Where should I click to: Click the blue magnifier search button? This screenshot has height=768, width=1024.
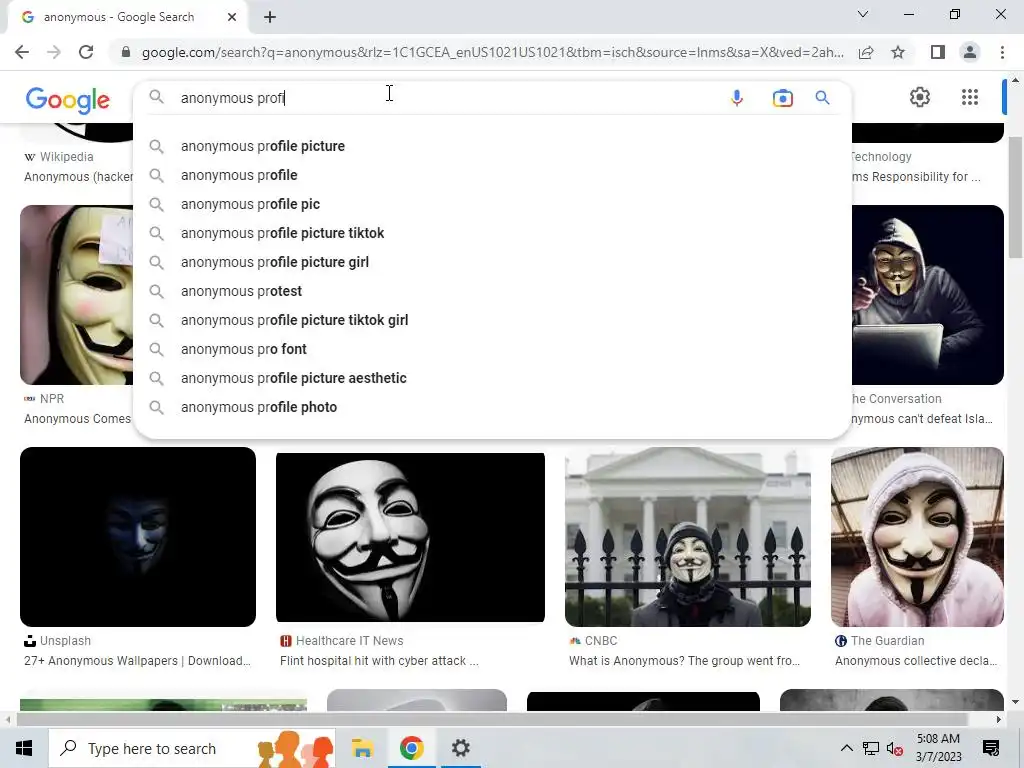[822, 98]
